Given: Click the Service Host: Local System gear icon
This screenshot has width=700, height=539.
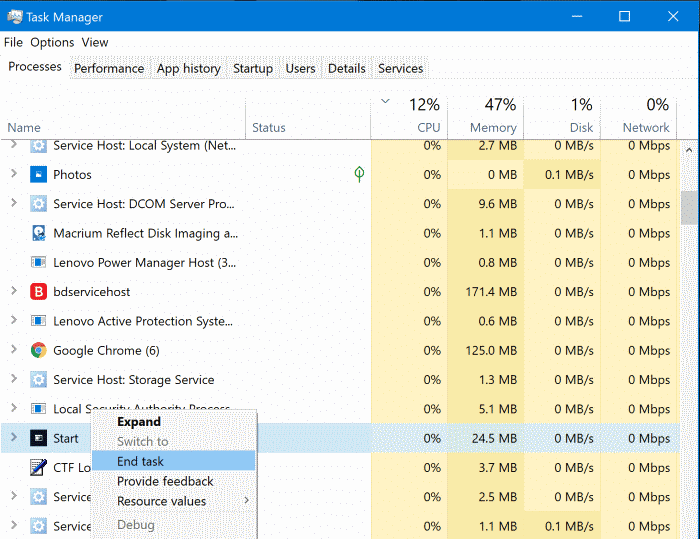Looking at the screenshot, I should [x=38, y=146].
